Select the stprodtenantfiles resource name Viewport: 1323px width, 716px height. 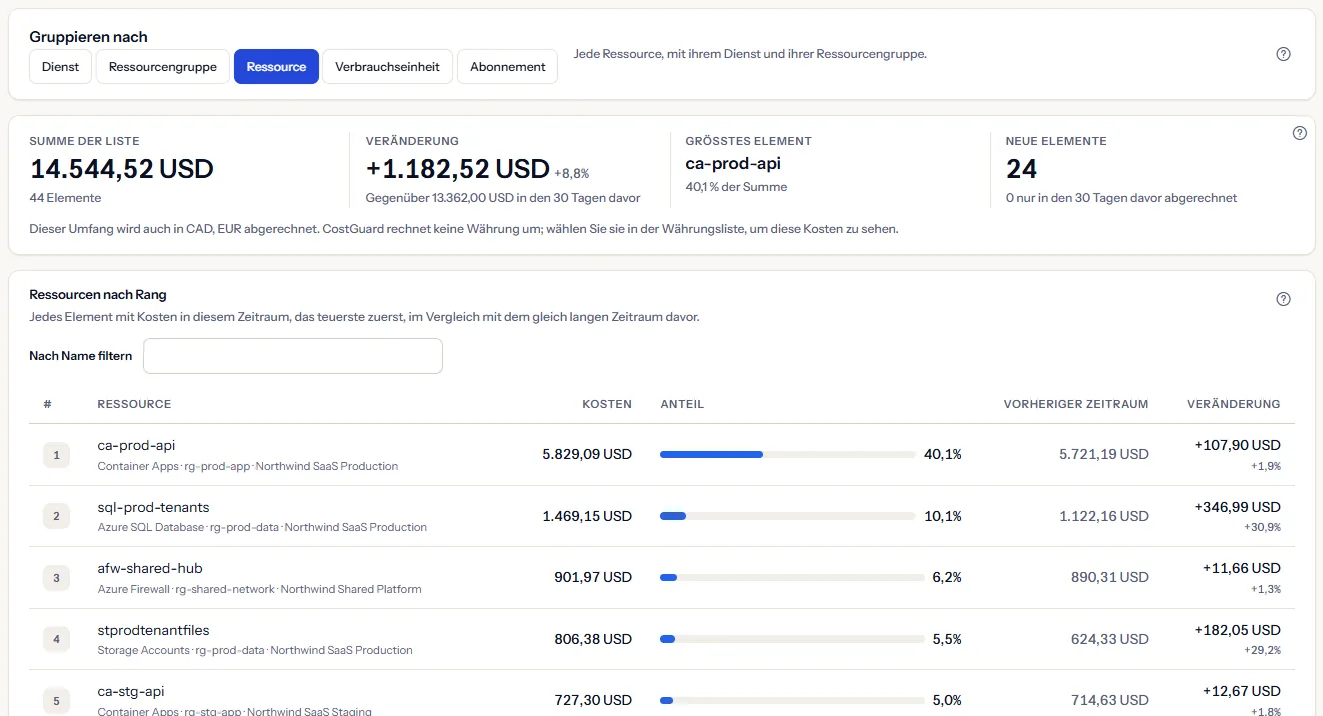(x=153, y=630)
